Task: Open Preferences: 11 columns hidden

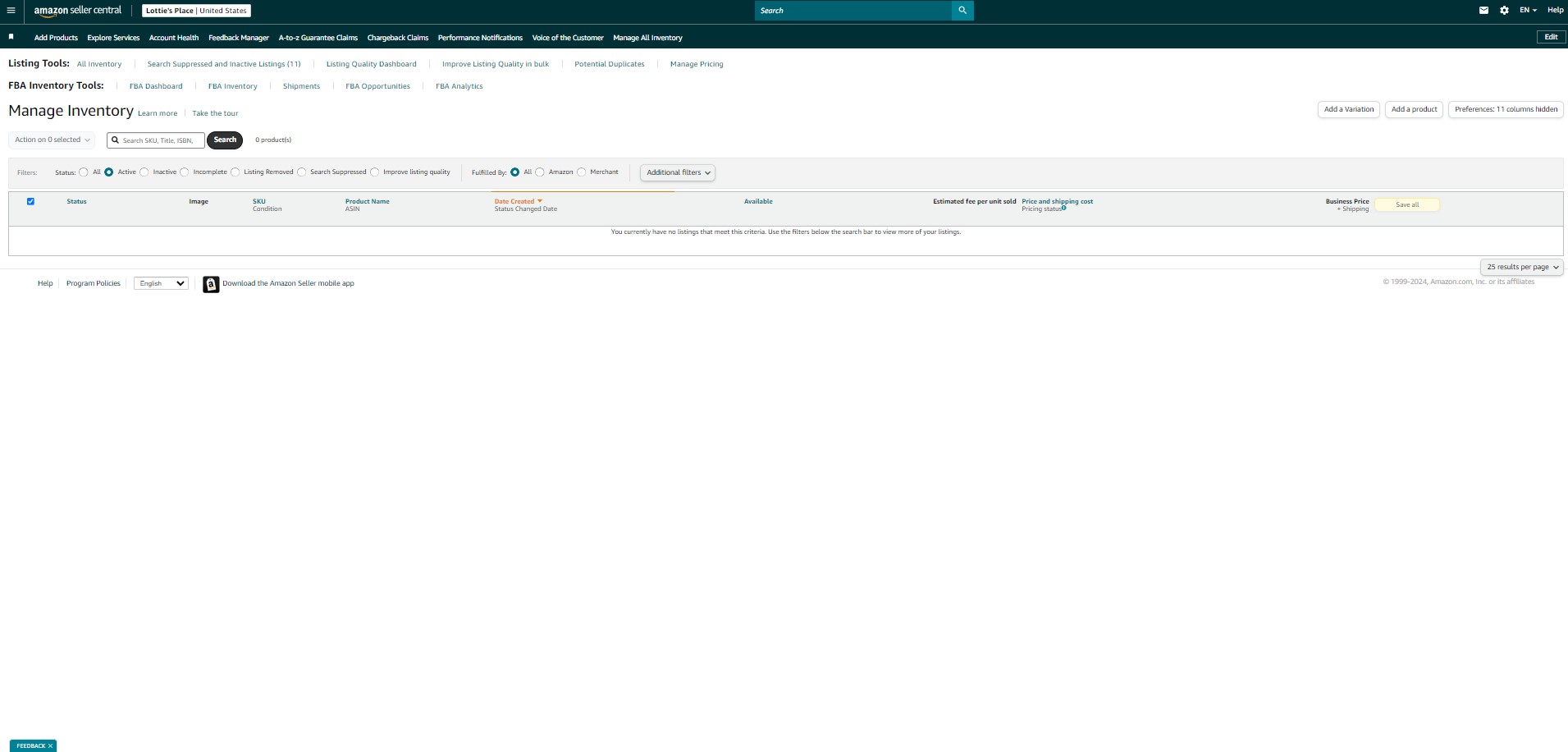Action: 1506,109
